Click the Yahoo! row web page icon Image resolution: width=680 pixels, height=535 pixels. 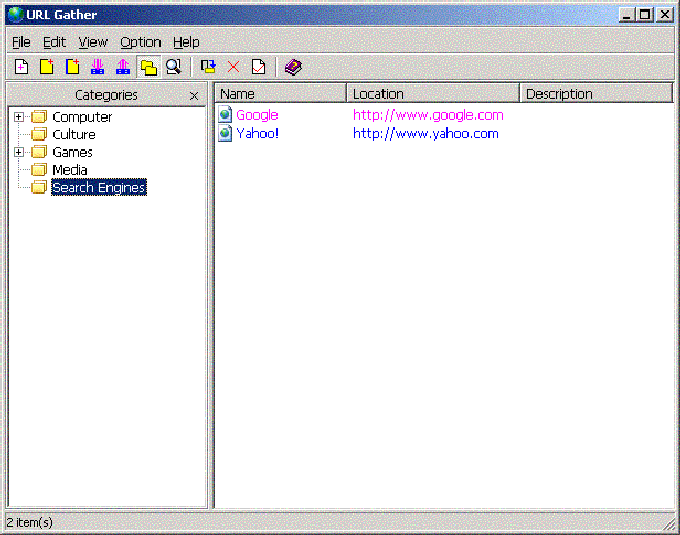pyautogui.click(x=225, y=133)
